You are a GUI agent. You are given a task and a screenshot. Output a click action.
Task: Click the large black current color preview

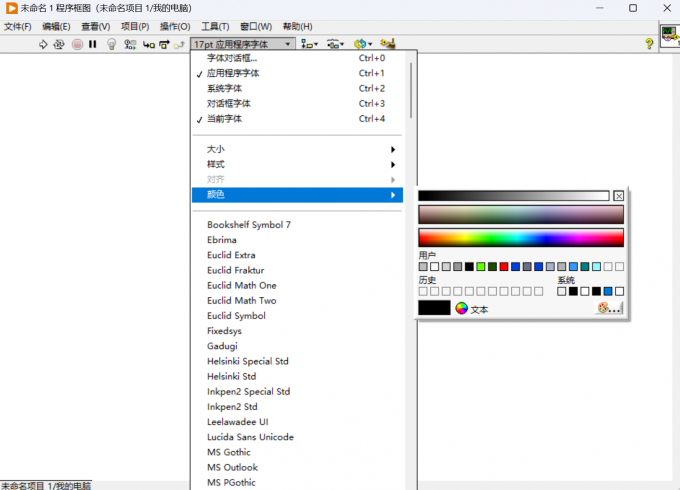(434, 308)
